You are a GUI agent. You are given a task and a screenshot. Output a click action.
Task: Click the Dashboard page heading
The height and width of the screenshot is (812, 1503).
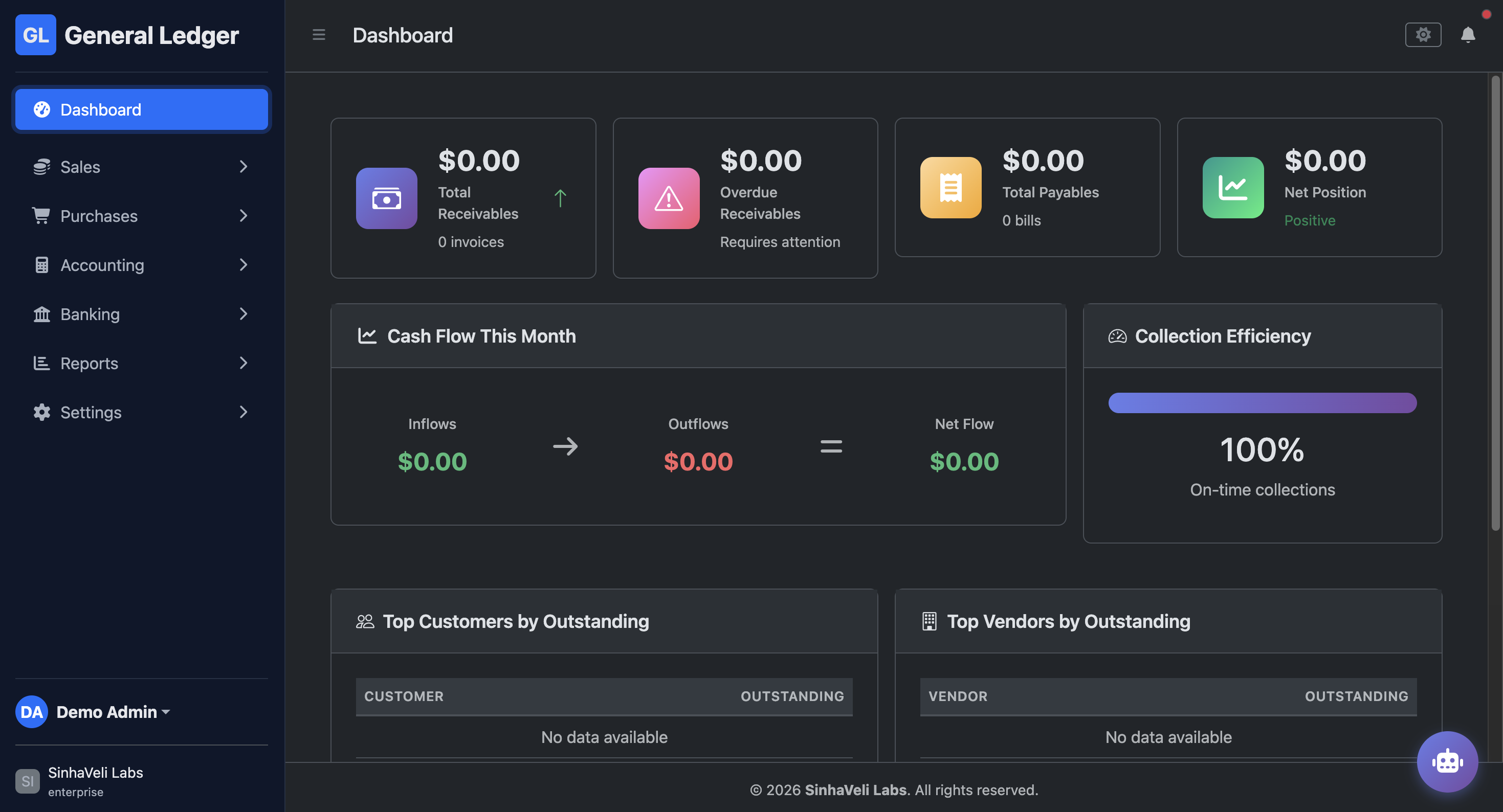pyautogui.click(x=403, y=35)
